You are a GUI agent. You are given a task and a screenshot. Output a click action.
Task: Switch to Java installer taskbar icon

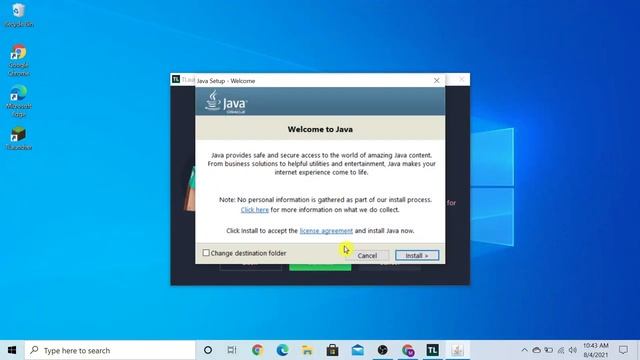point(458,350)
